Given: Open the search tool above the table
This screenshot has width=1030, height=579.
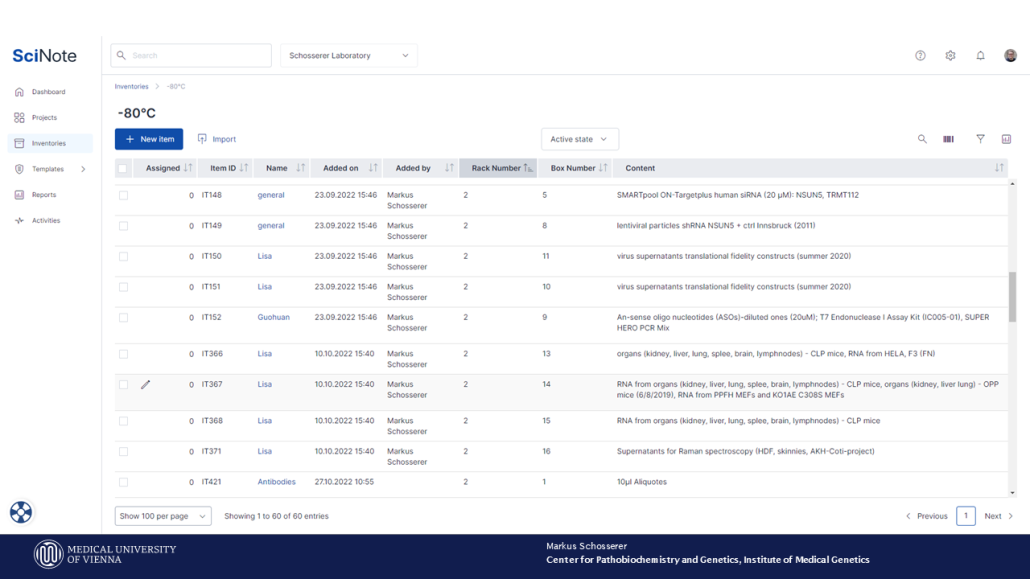Looking at the screenshot, I should click(x=922, y=139).
